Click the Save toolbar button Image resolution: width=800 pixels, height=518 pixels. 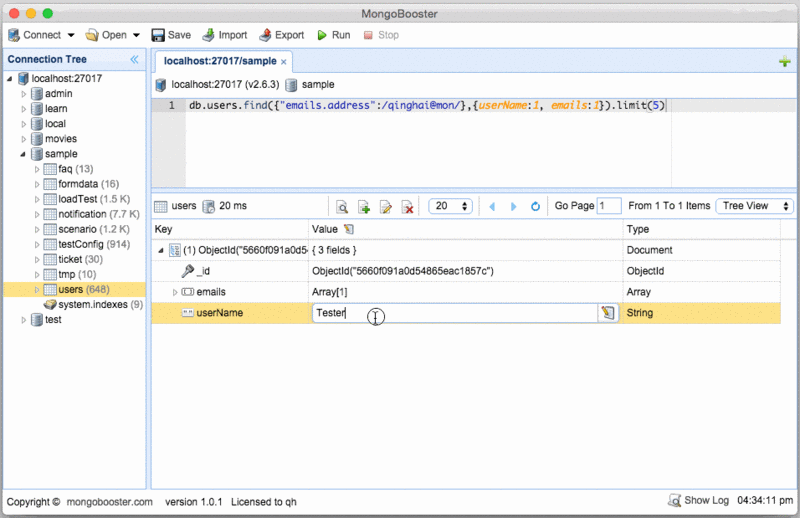pos(170,35)
